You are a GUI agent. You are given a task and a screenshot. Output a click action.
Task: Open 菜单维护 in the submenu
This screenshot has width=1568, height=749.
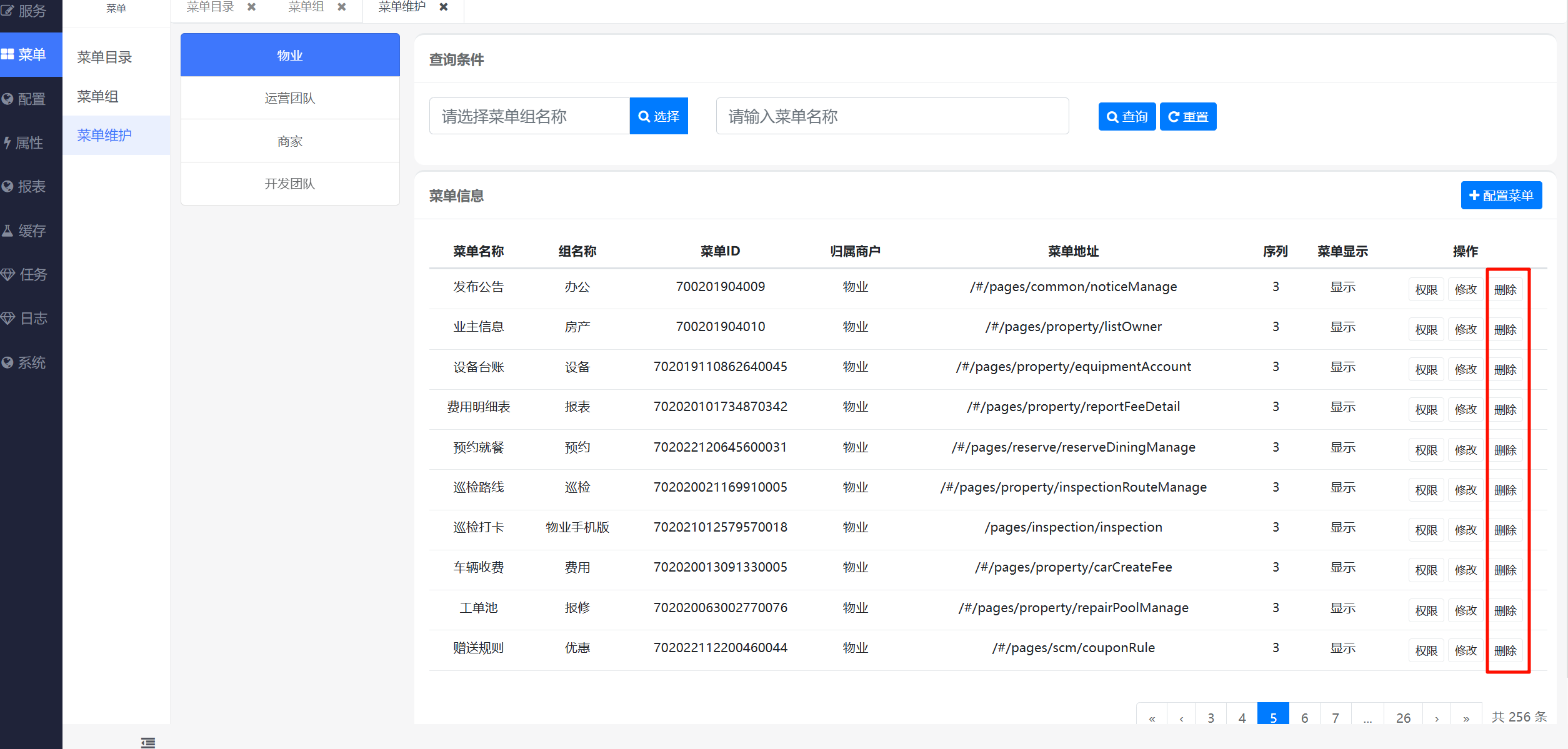point(116,135)
